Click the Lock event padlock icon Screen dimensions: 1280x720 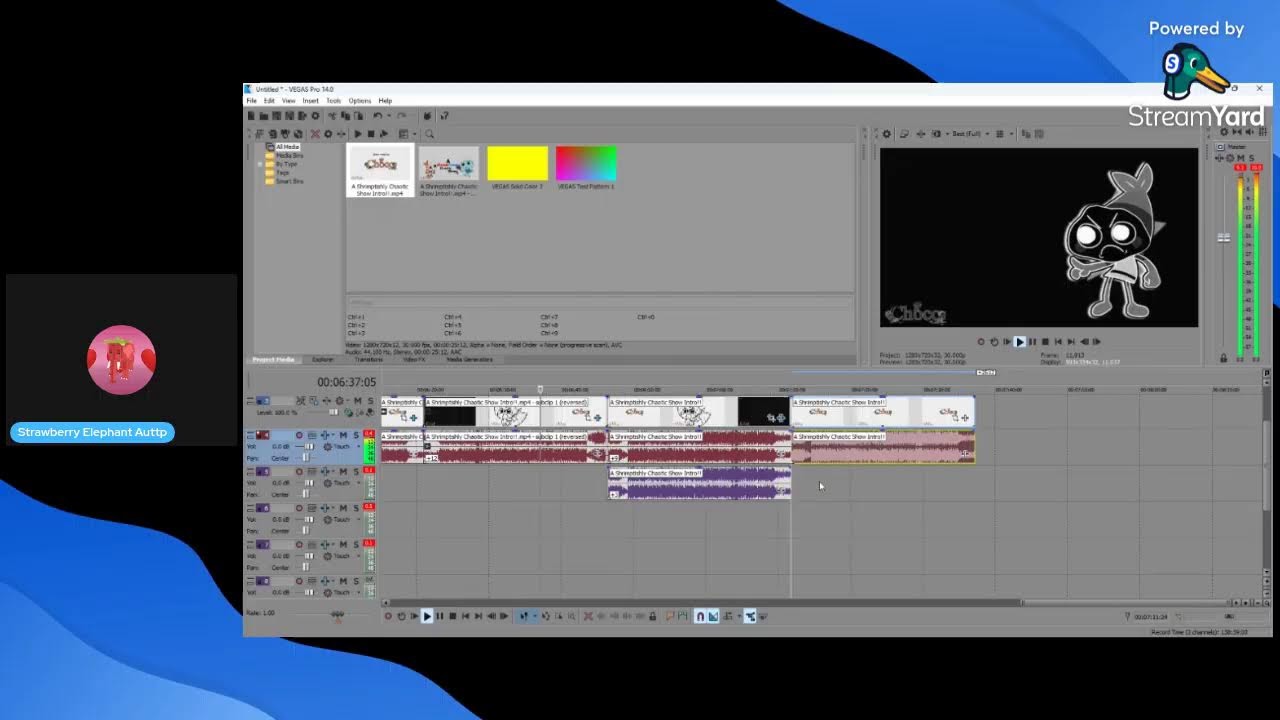pyautogui.click(x=652, y=616)
